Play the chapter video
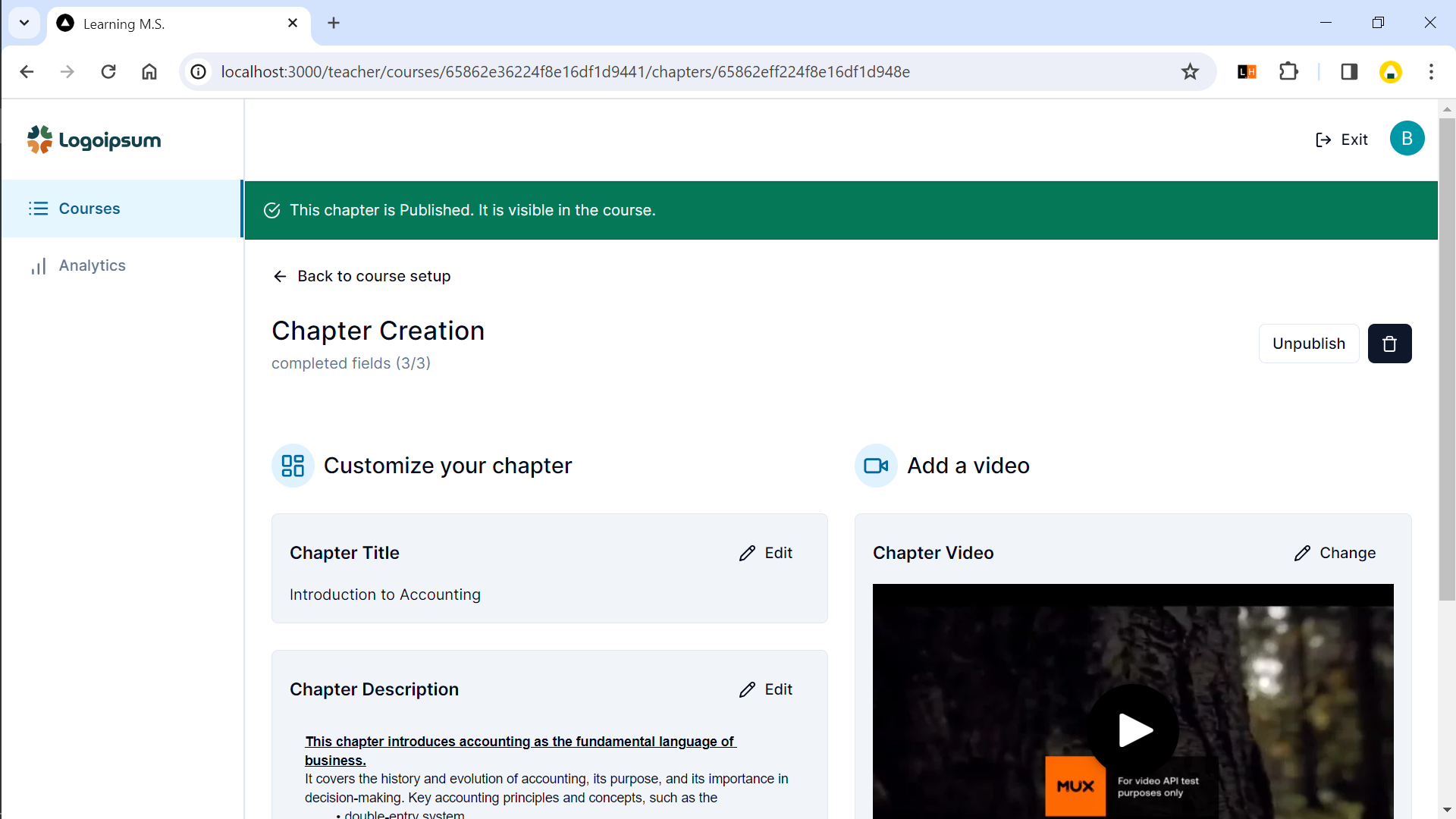 click(x=1134, y=730)
